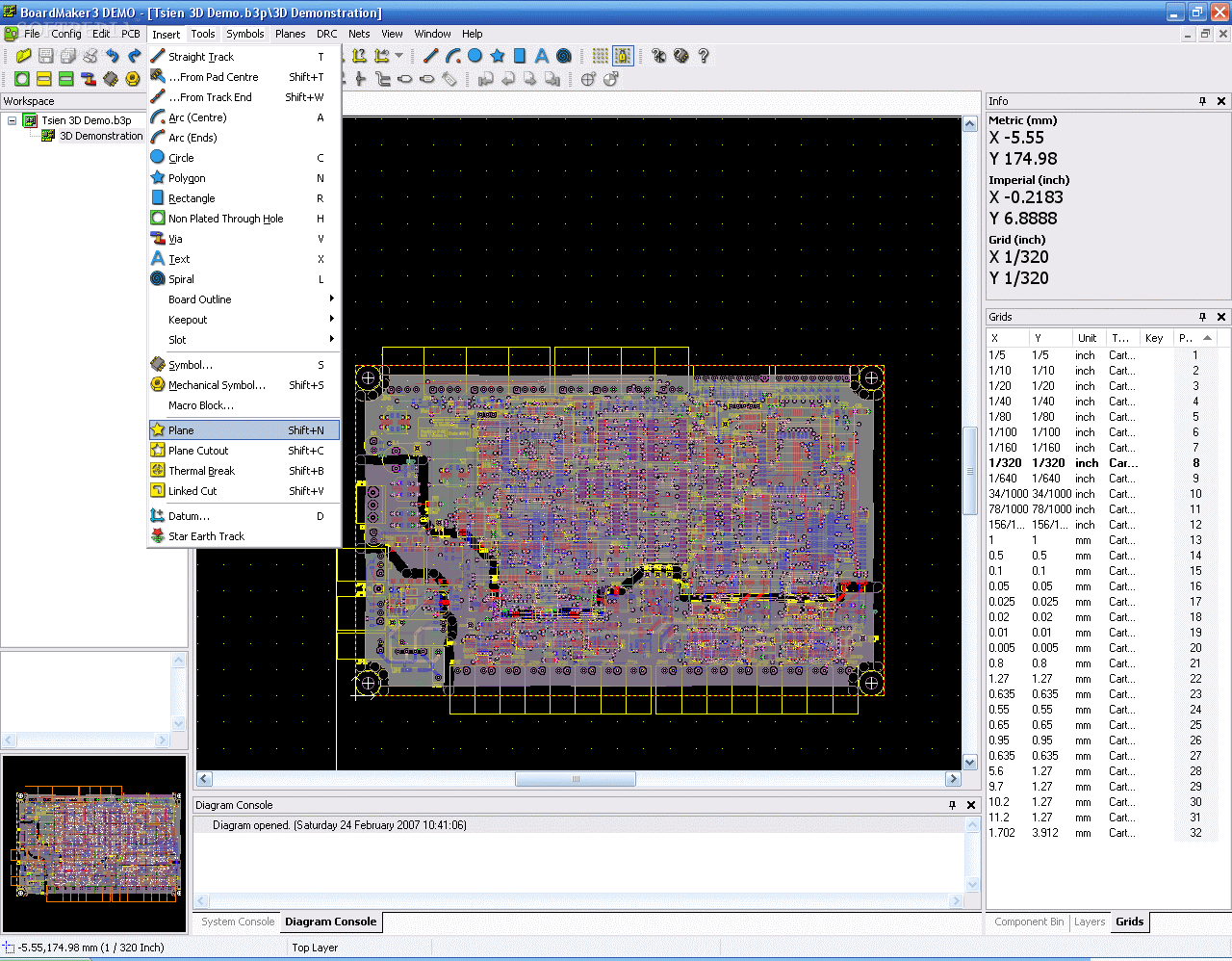Choose Symbol... from Insert menu
This screenshot has height=961, width=1232.
244,365
